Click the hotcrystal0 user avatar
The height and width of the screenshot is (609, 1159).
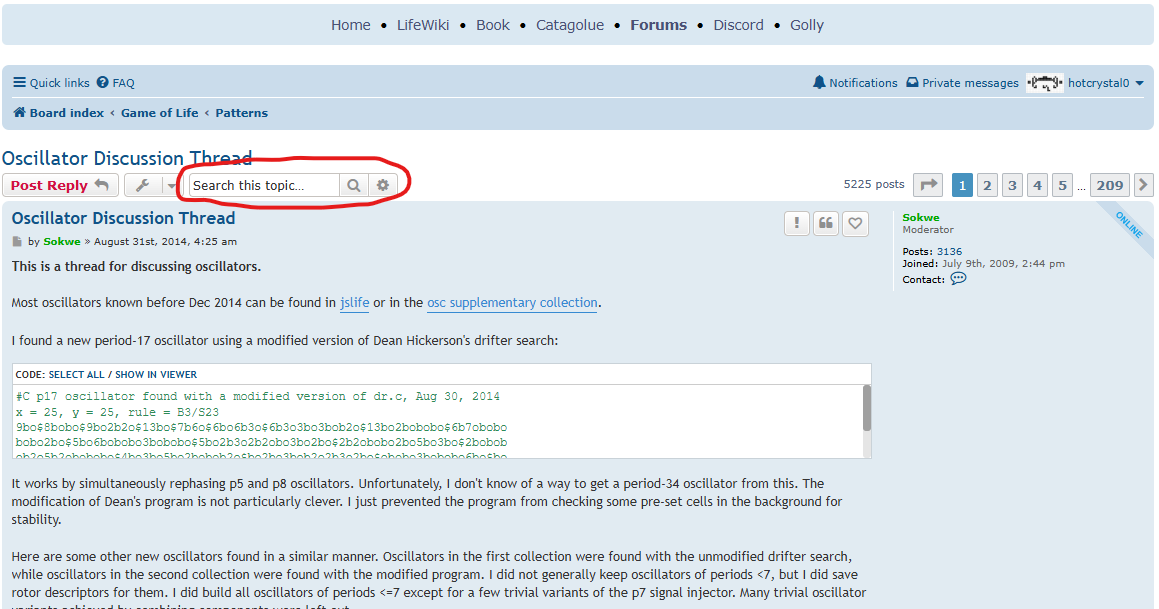[1044, 83]
